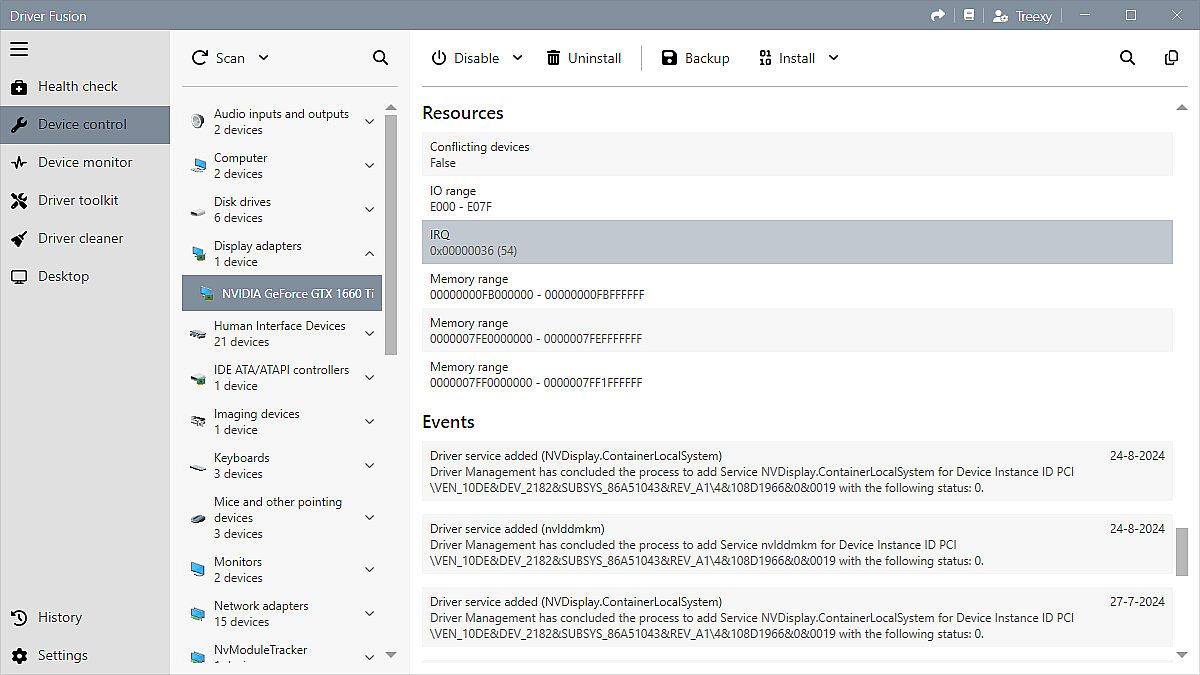
Task: Open the Disable dropdown arrow
Action: coord(518,58)
